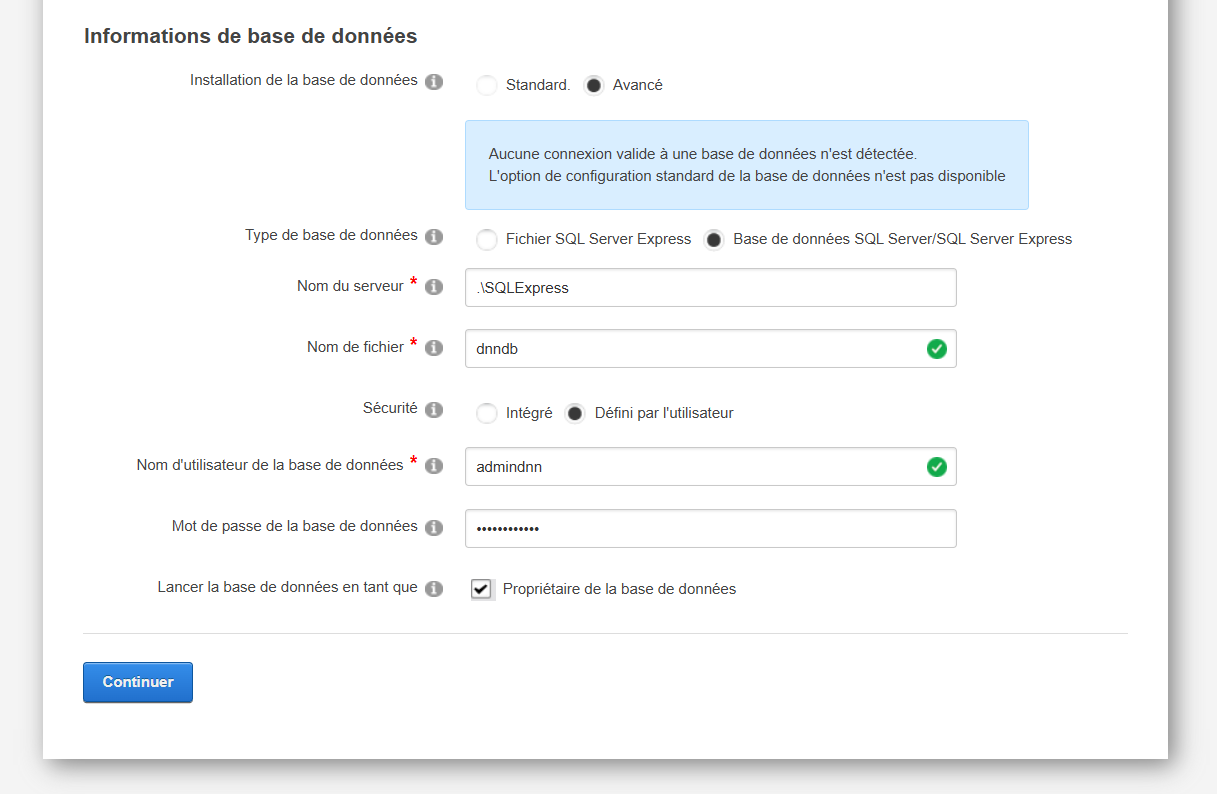Image resolution: width=1217 pixels, height=794 pixels.
Task: Click info icon beside Lancer la base
Action: tap(434, 589)
